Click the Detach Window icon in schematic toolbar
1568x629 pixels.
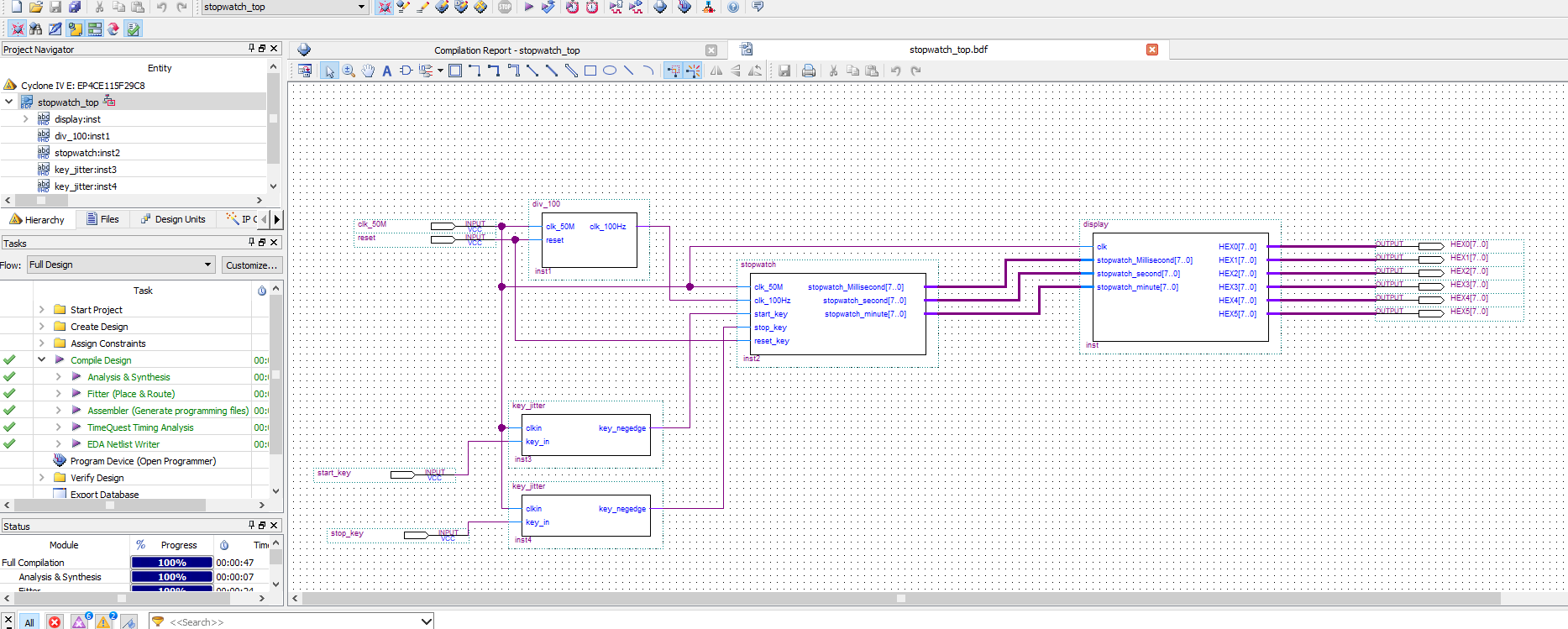coord(305,71)
